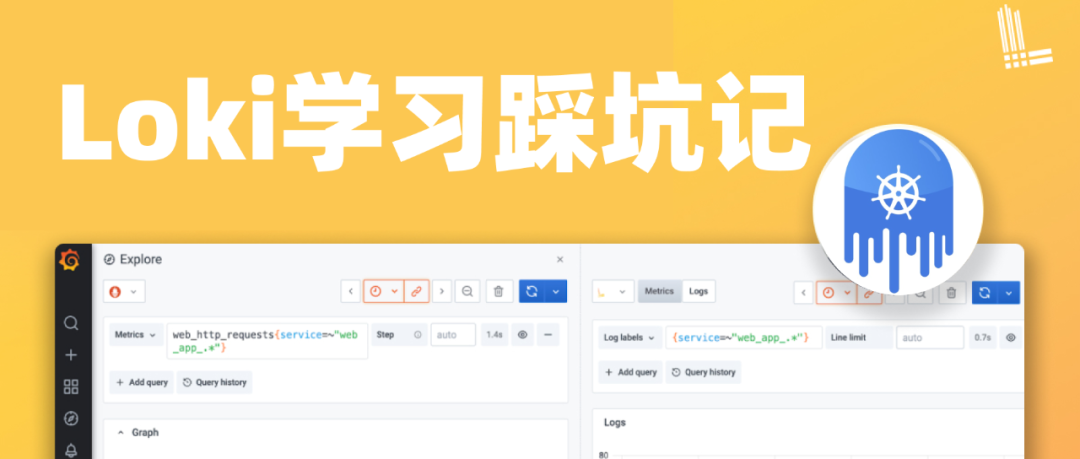The width and height of the screenshot is (1080, 459).
Task: Toggle time sync link in left pane
Action: tap(416, 292)
